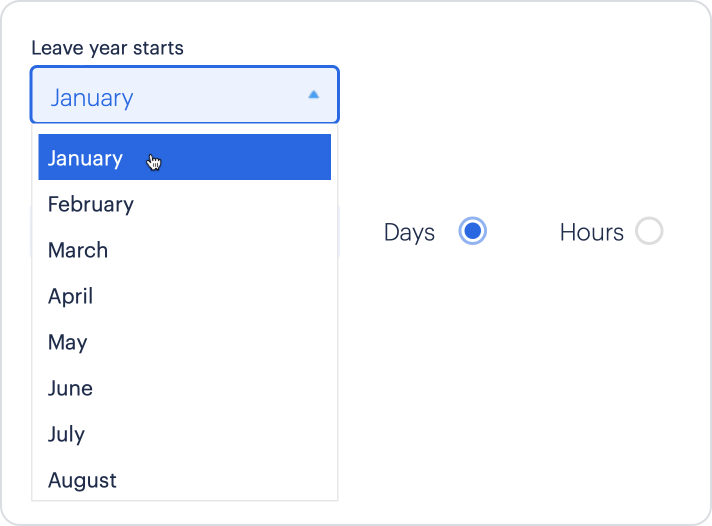The width and height of the screenshot is (712, 526).
Task: Click the Hours label text
Action: tap(592, 232)
